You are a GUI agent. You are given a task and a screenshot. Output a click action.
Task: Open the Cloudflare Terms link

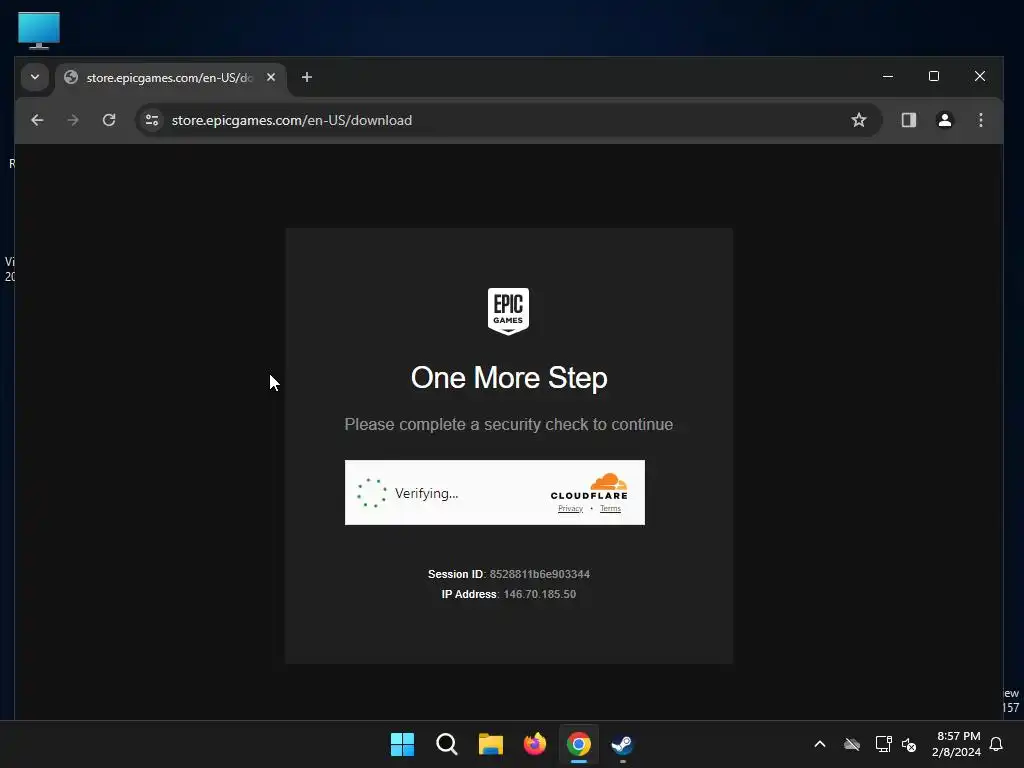click(611, 509)
